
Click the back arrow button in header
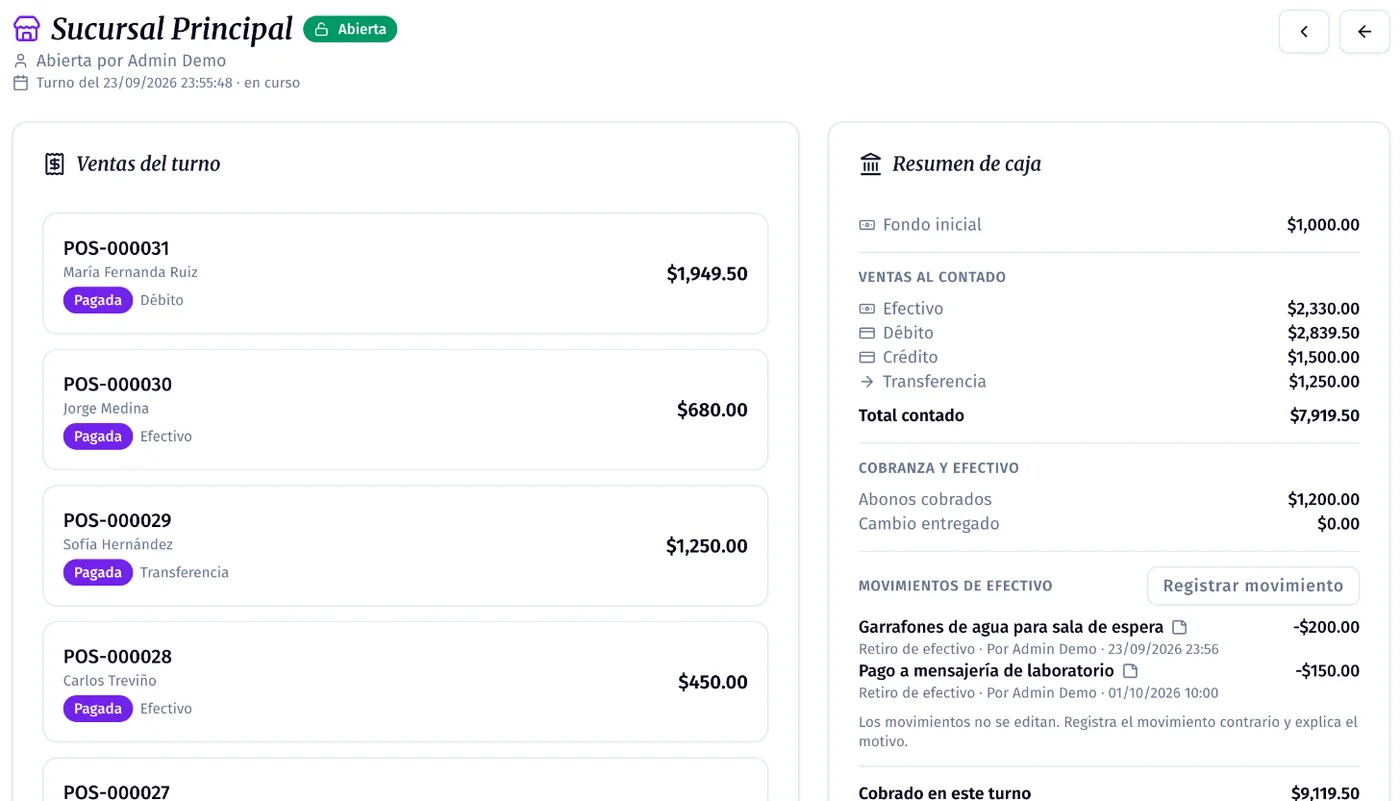pos(1364,32)
